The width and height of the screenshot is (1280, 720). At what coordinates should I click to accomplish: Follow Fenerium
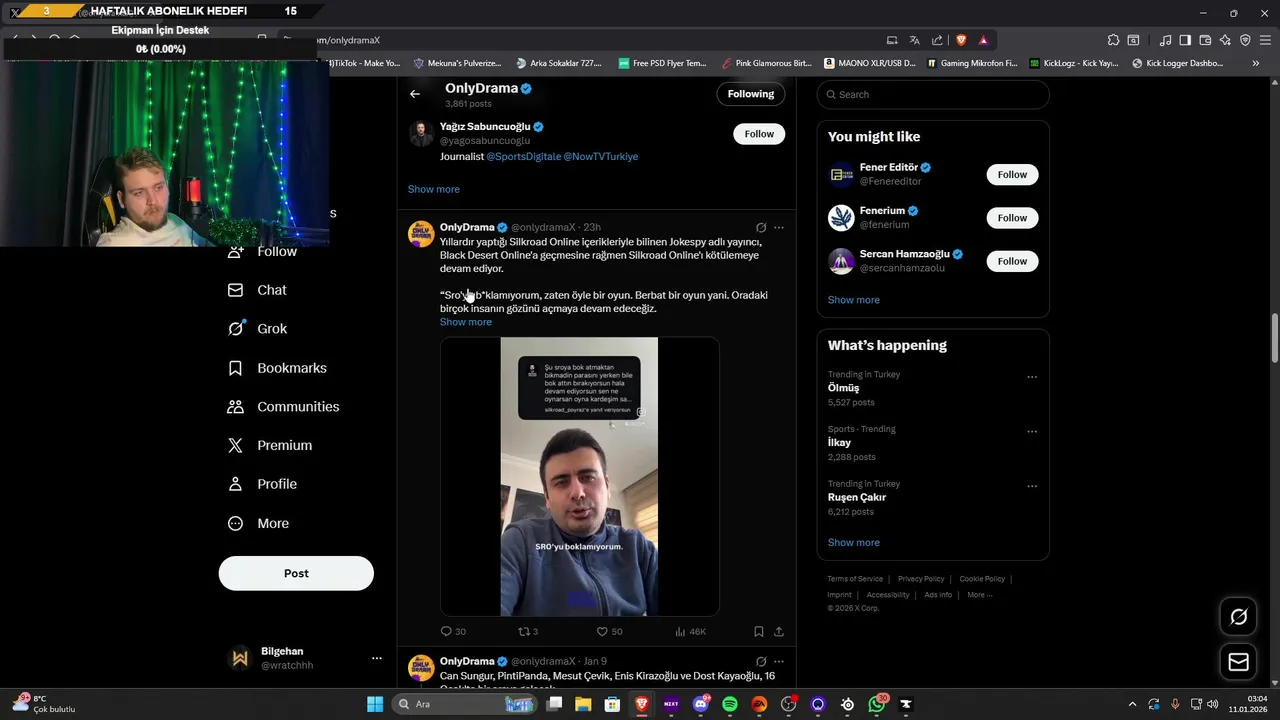pos(1012,218)
